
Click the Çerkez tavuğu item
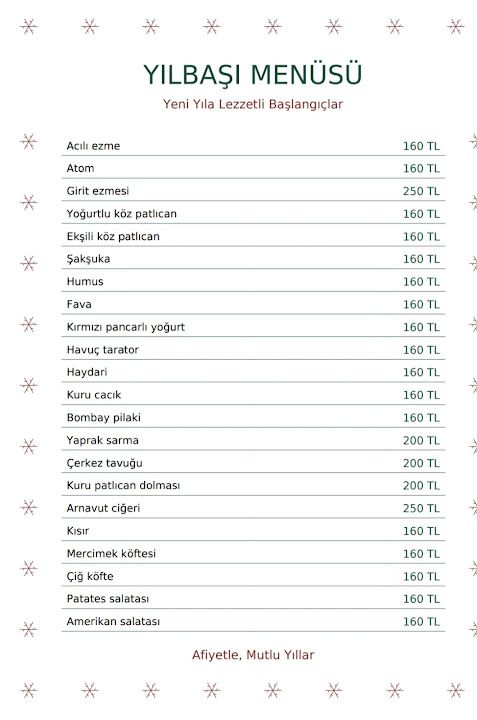click(104, 463)
